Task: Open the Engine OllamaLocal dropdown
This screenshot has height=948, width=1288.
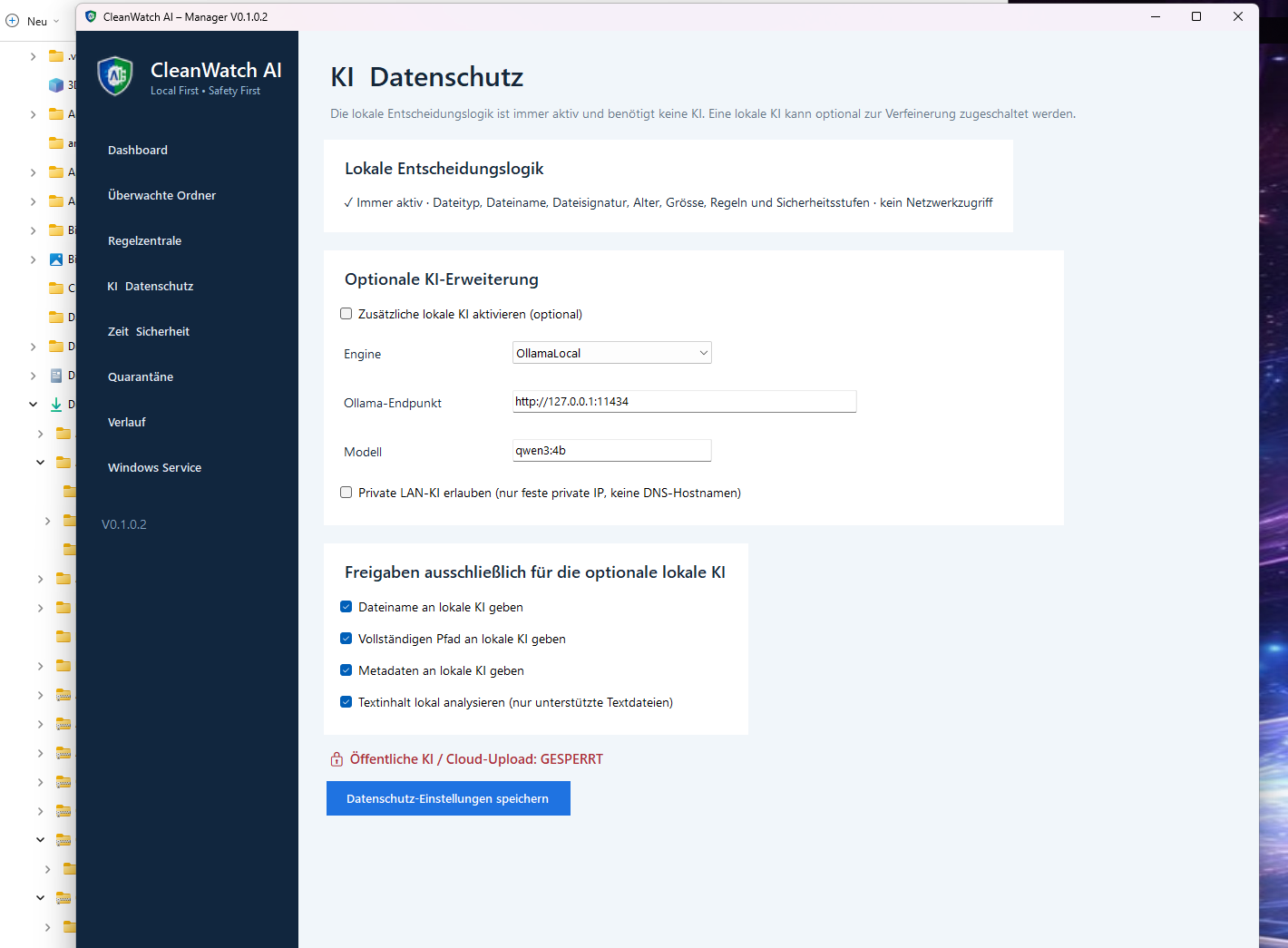Action: (612, 353)
